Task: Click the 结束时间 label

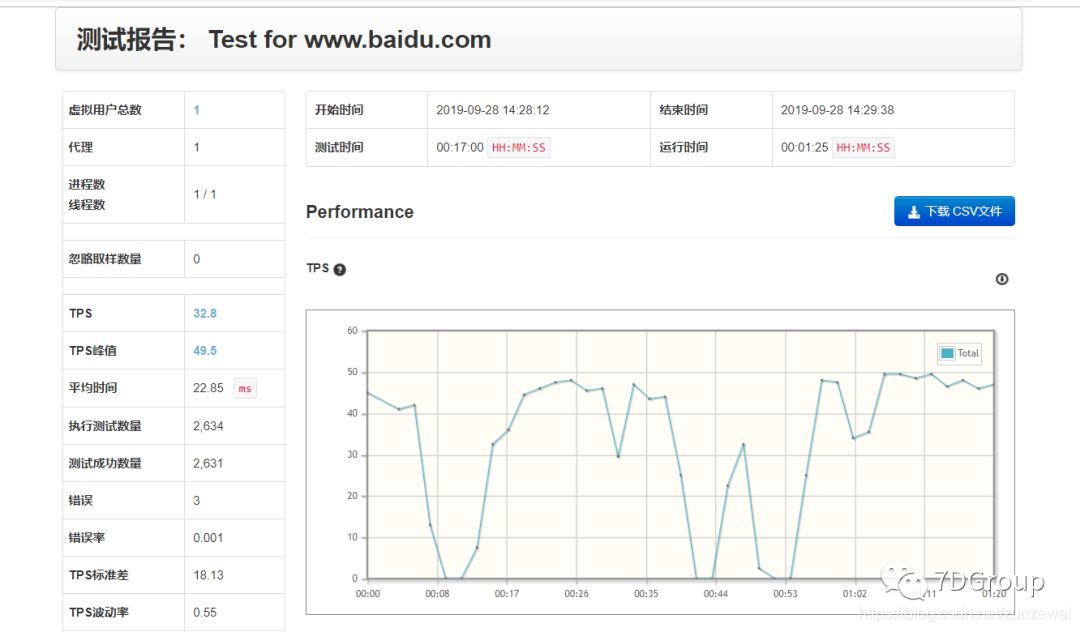Action: pyautogui.click(x=683, y=110)
